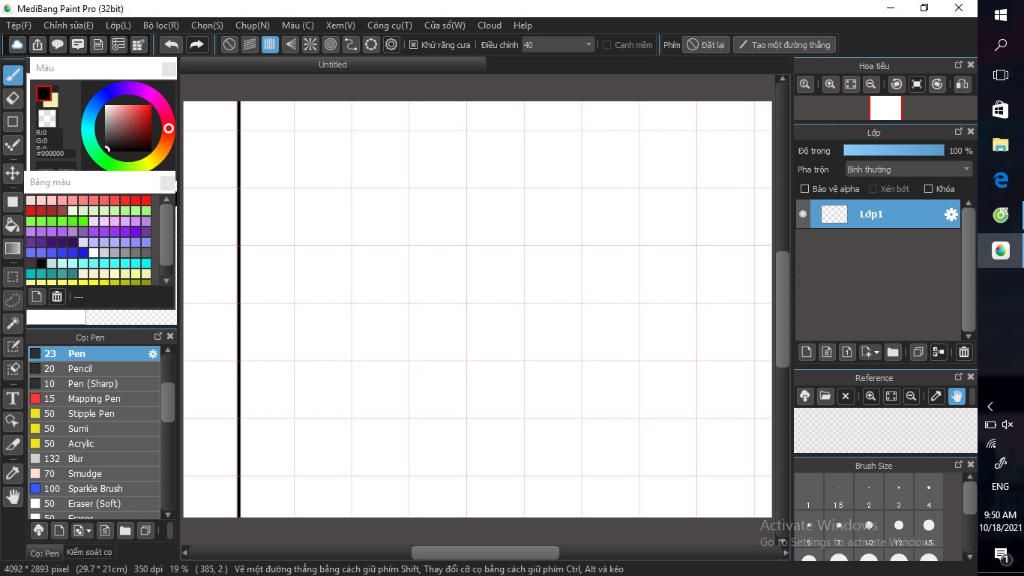Switch to Kiểm soát cọ tab

click(89, 552)
